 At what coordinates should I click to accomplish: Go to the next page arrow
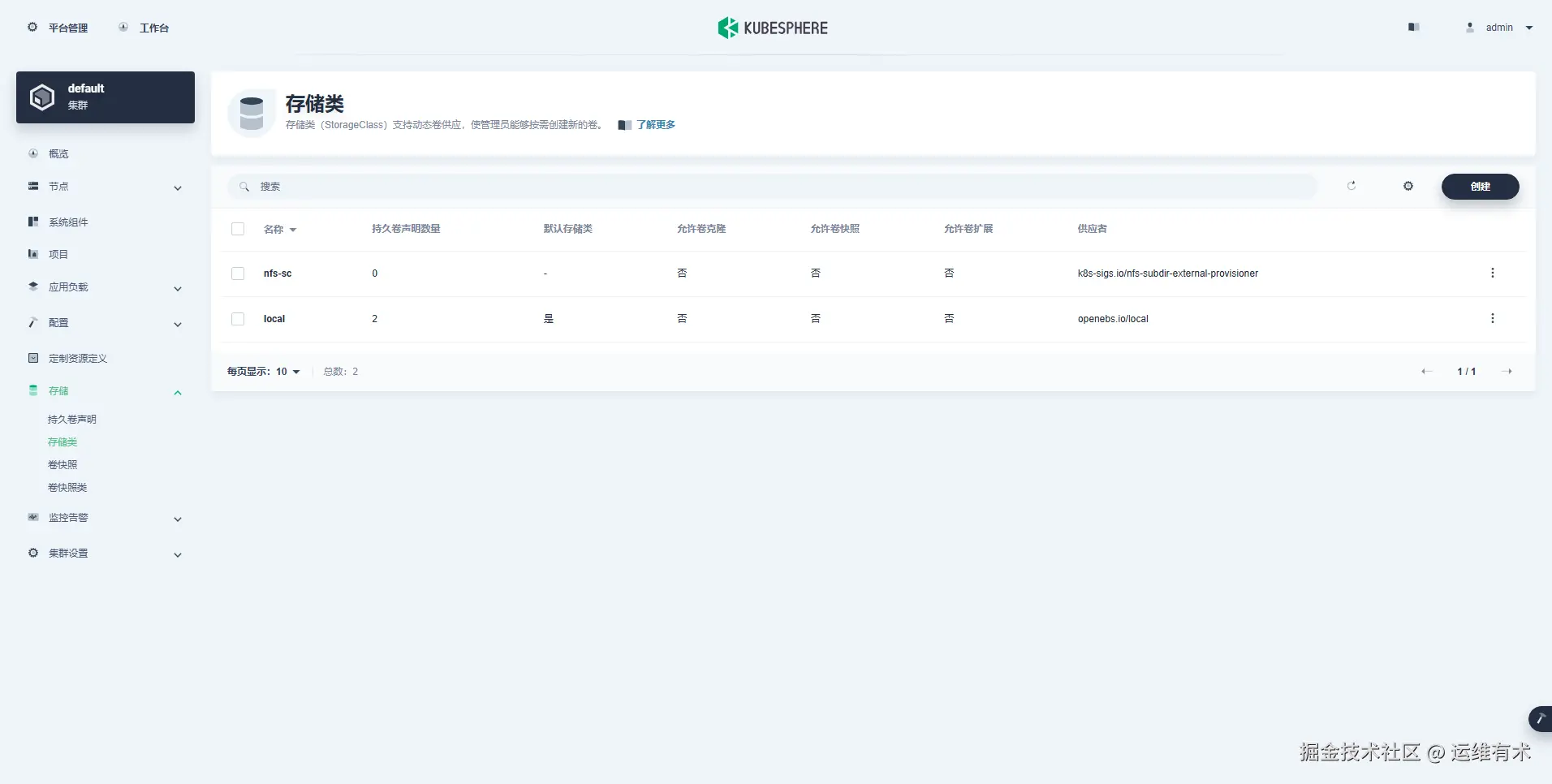pyautogui.click(x=1507, y=372)
